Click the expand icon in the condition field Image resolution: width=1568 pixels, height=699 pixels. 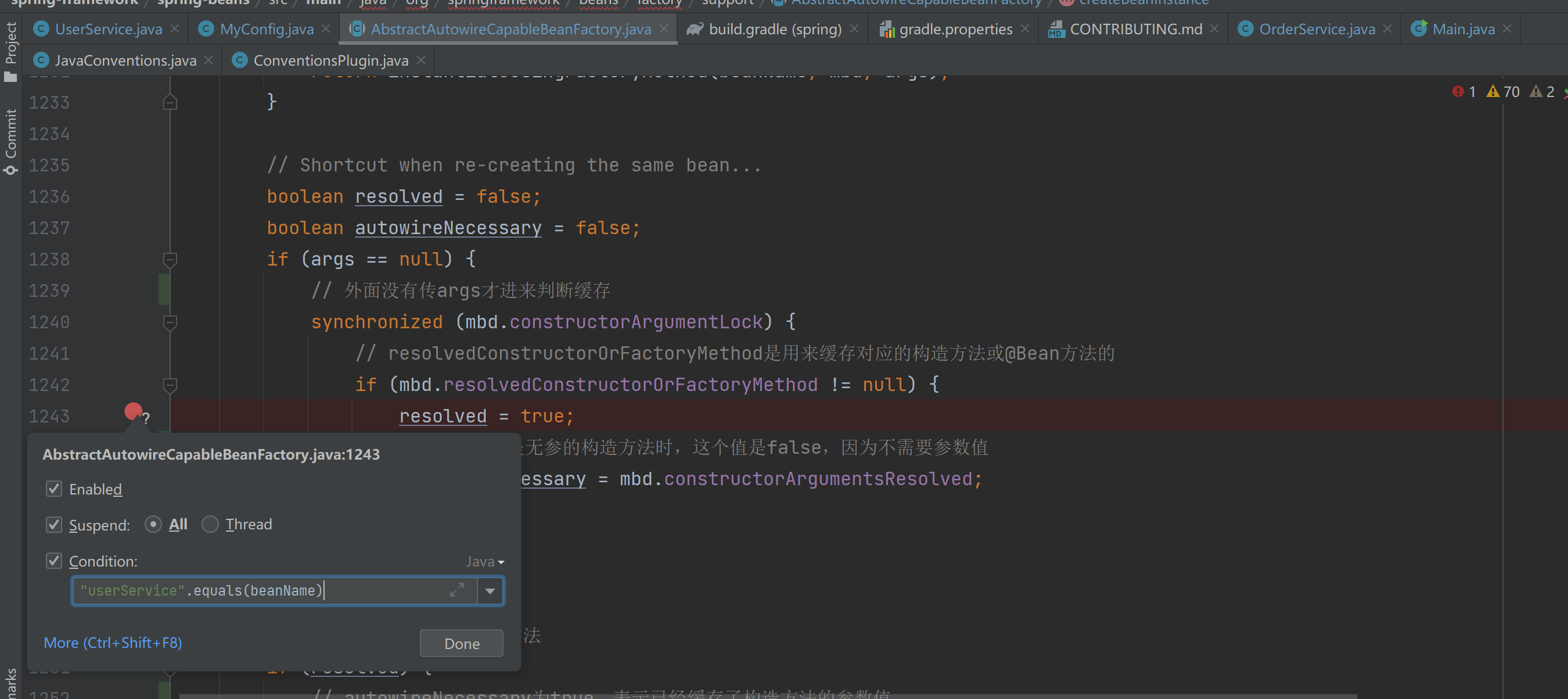coord(456,590)
